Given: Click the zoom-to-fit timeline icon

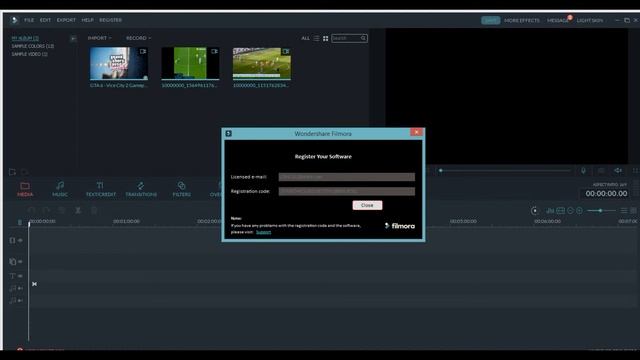Looking at the screenshot, I should tap(561, 211).
